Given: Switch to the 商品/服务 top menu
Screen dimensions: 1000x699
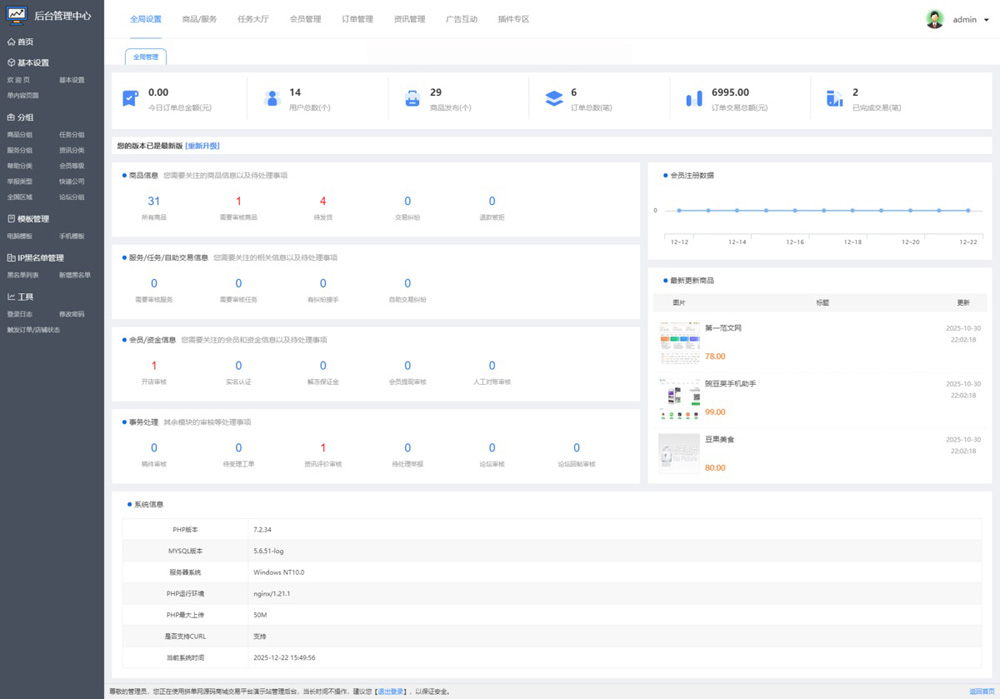Looking at the screenshot, I should (x=199, y=19).
